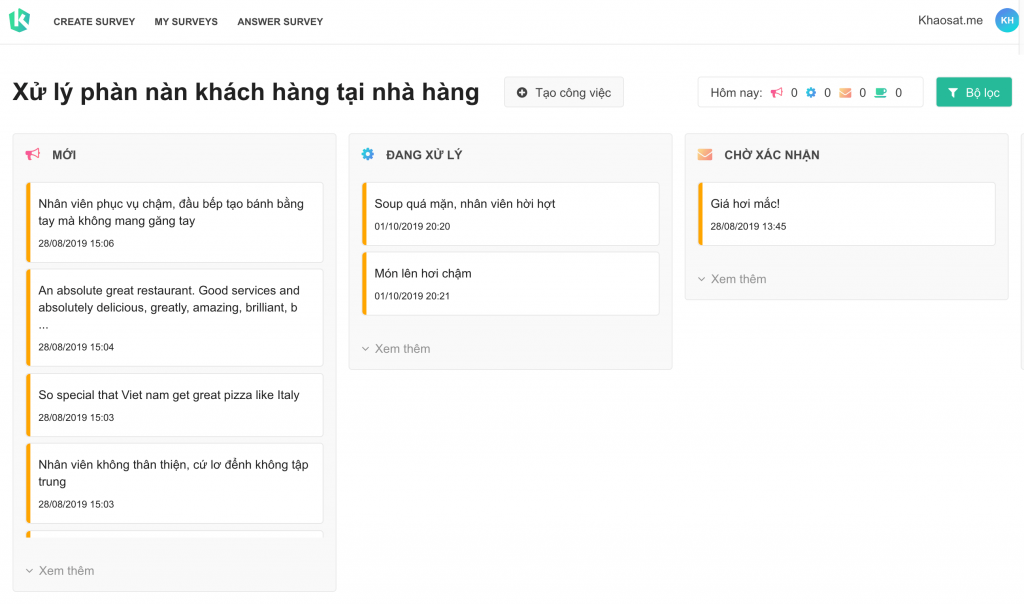Click the Tạo công việc button

564,92
